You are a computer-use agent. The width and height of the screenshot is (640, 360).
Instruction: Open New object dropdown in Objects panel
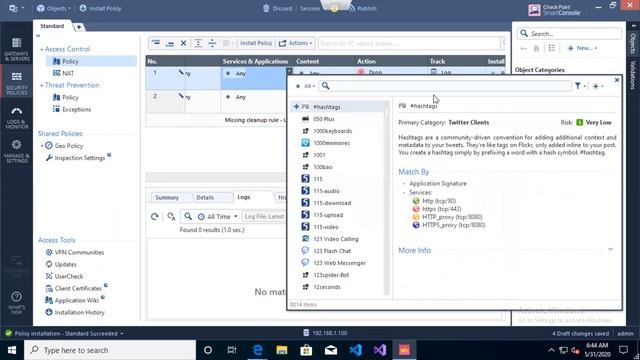pyautogui.click(x=582, y=48)
